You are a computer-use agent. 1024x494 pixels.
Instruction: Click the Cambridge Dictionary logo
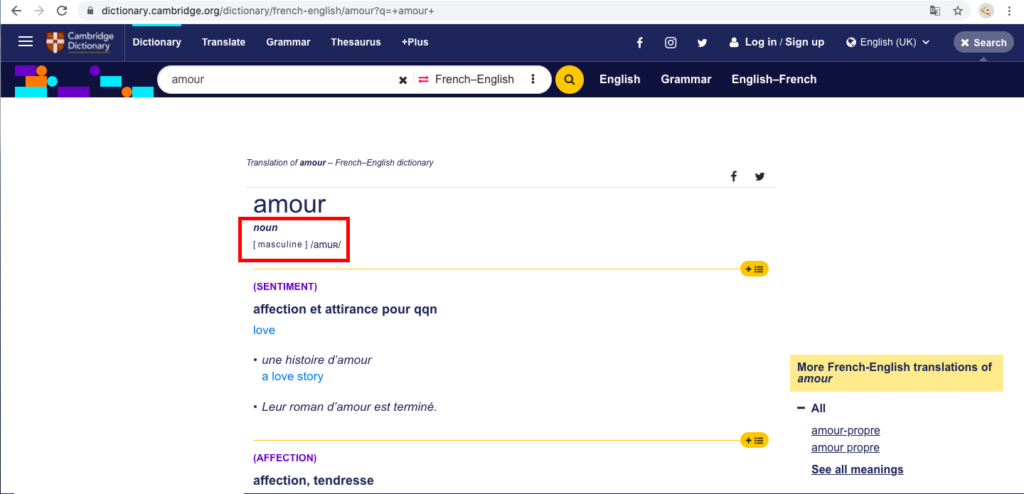click(80, 42)
